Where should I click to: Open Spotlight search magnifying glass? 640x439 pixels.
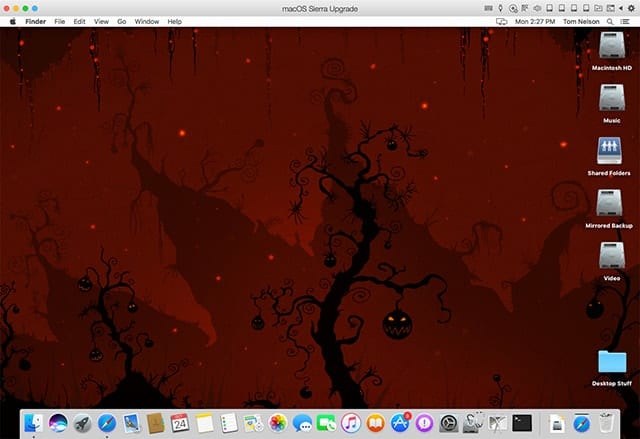(610, 21)
